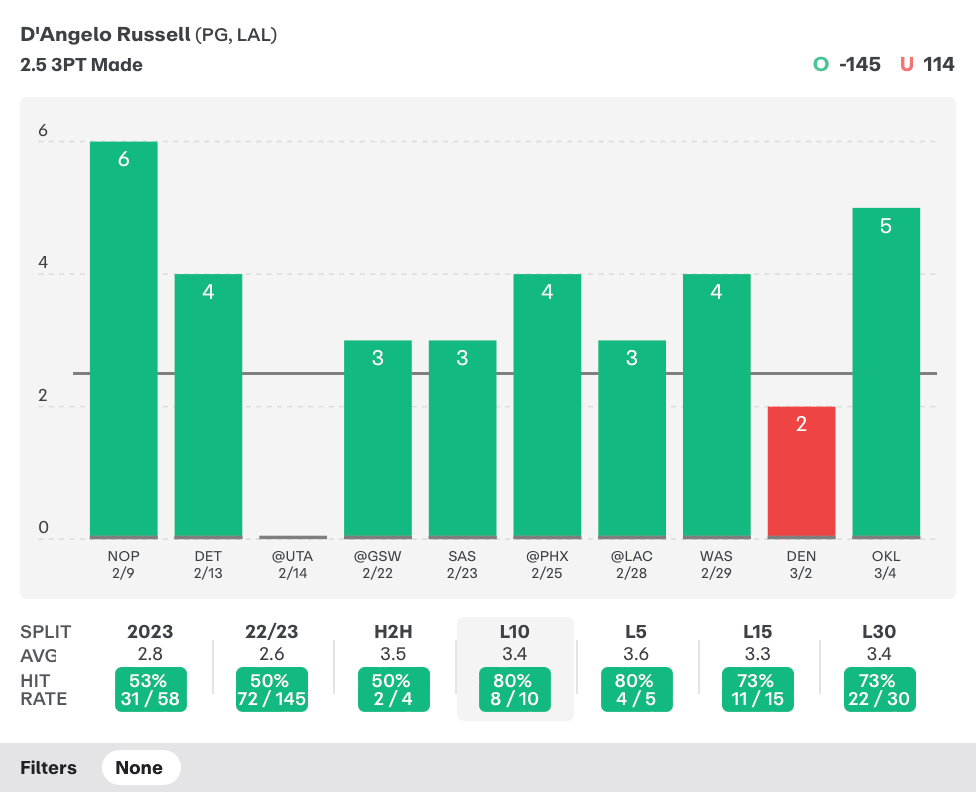The height and width of the screenshot is (792, 976).
Task: Click the '3.3' average under L15
Action: [x=758, y=654]
